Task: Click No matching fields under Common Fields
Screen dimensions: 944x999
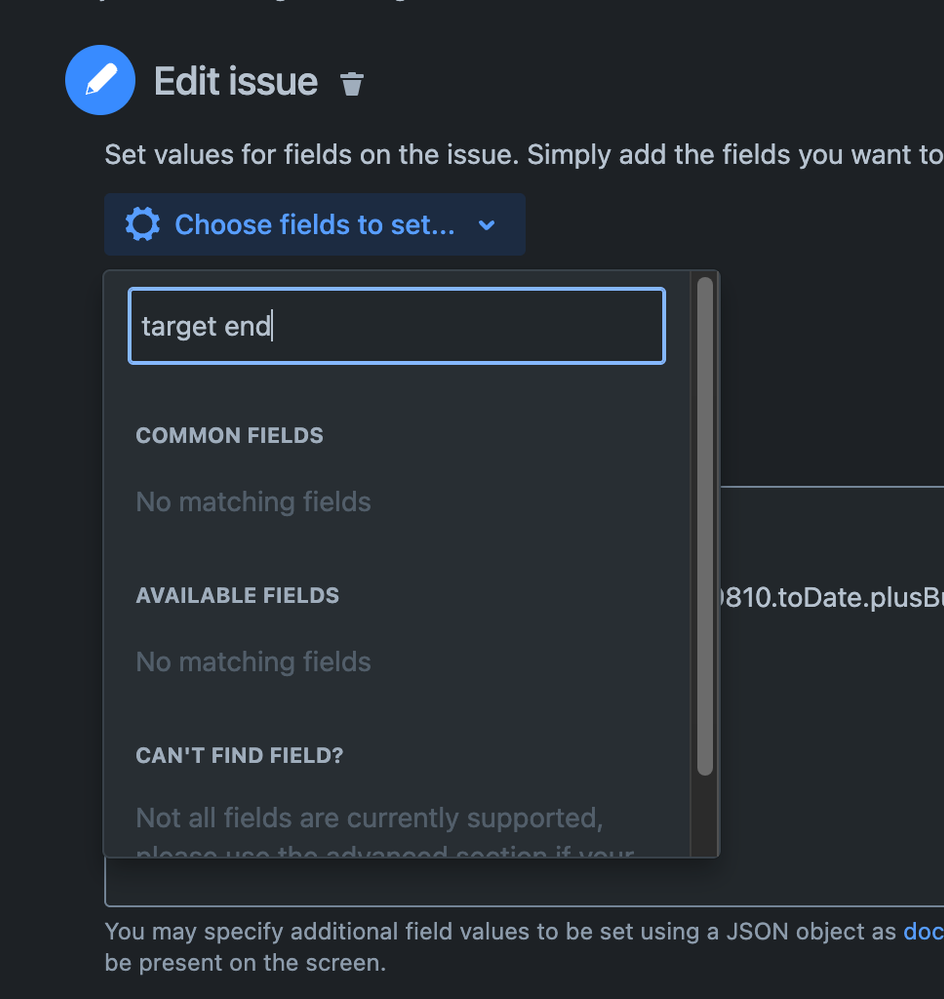Action: pyautogui.click(x=253, y=501)
